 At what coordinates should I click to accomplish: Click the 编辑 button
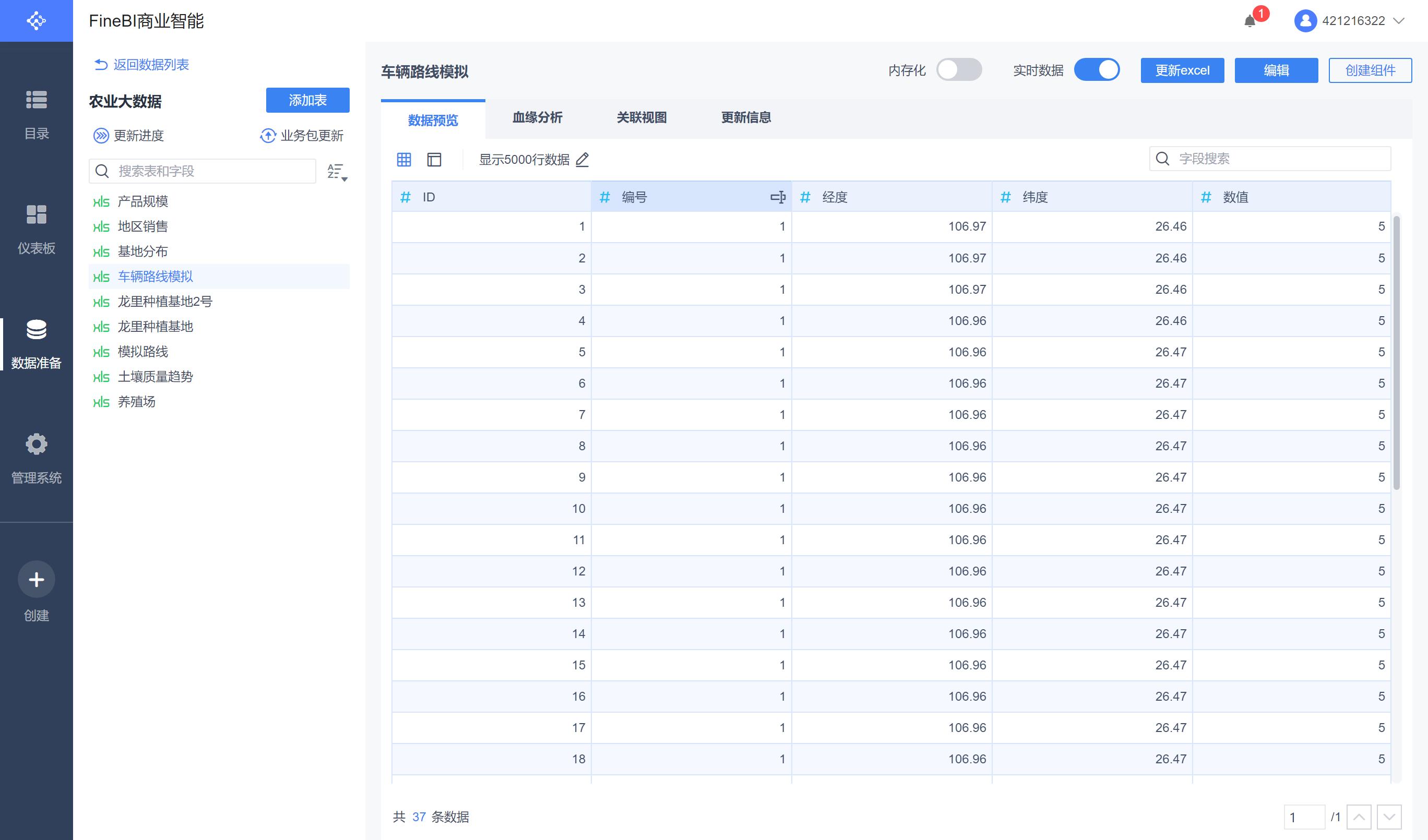point(1276,70)
